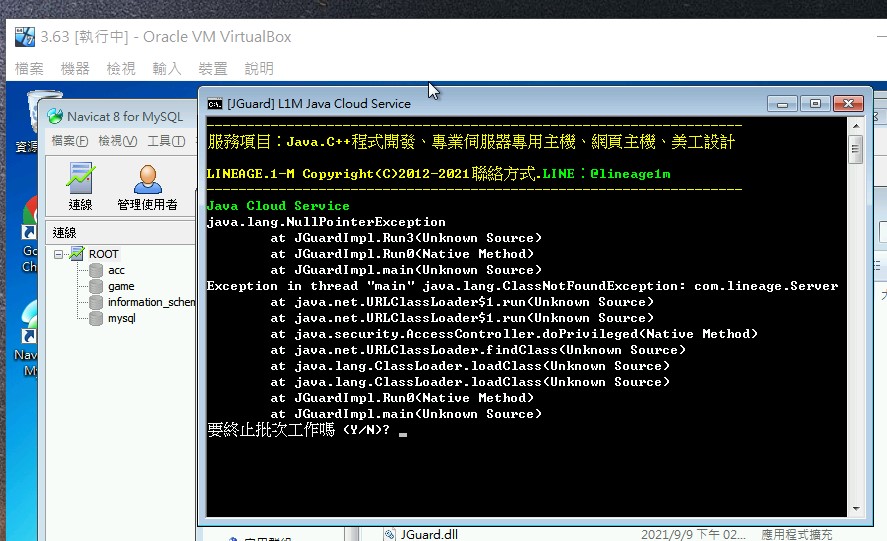Open Navicat 檢視(V) menu

click(x=117, y=141)
